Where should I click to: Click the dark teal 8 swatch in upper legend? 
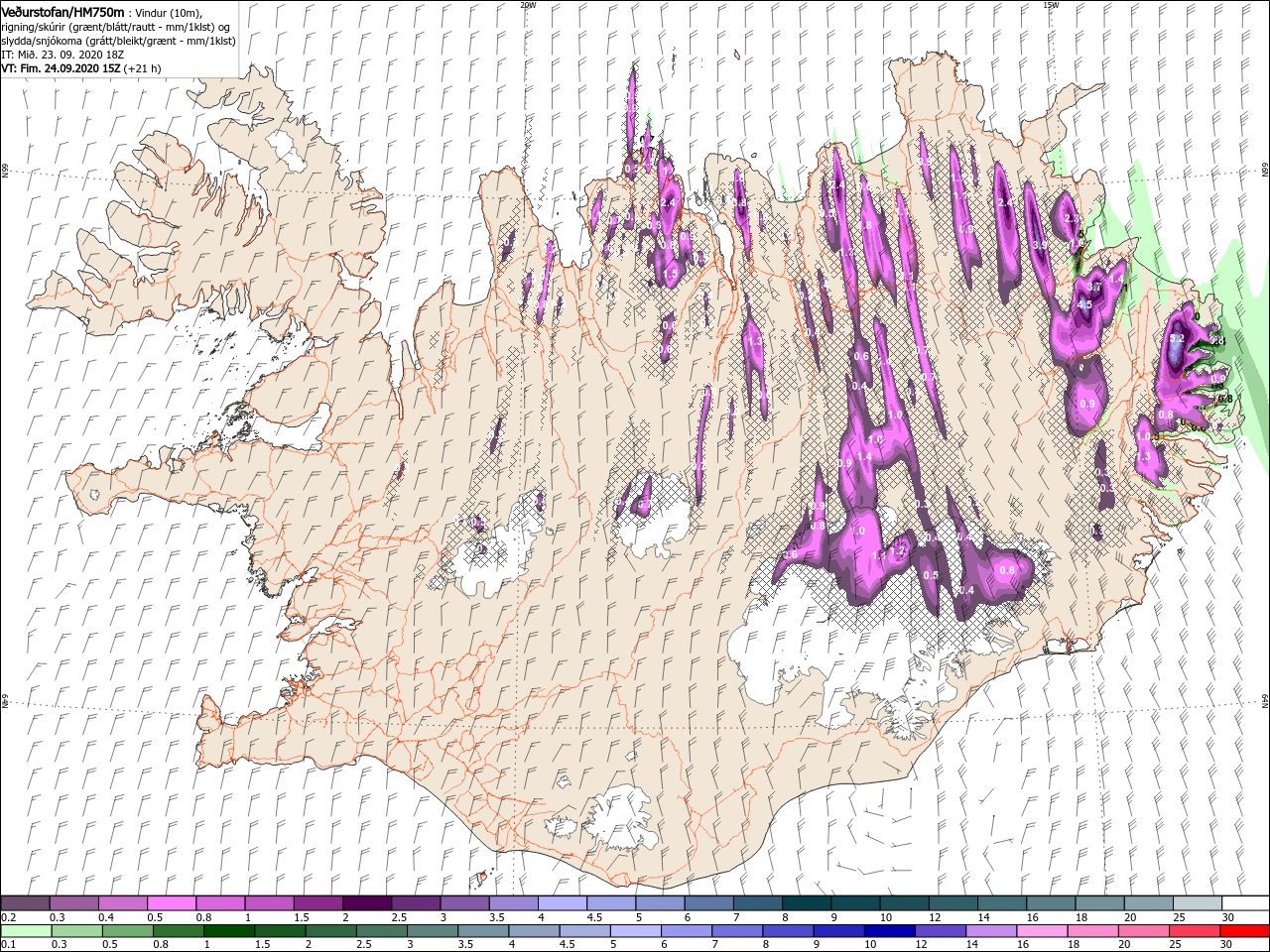805,903
